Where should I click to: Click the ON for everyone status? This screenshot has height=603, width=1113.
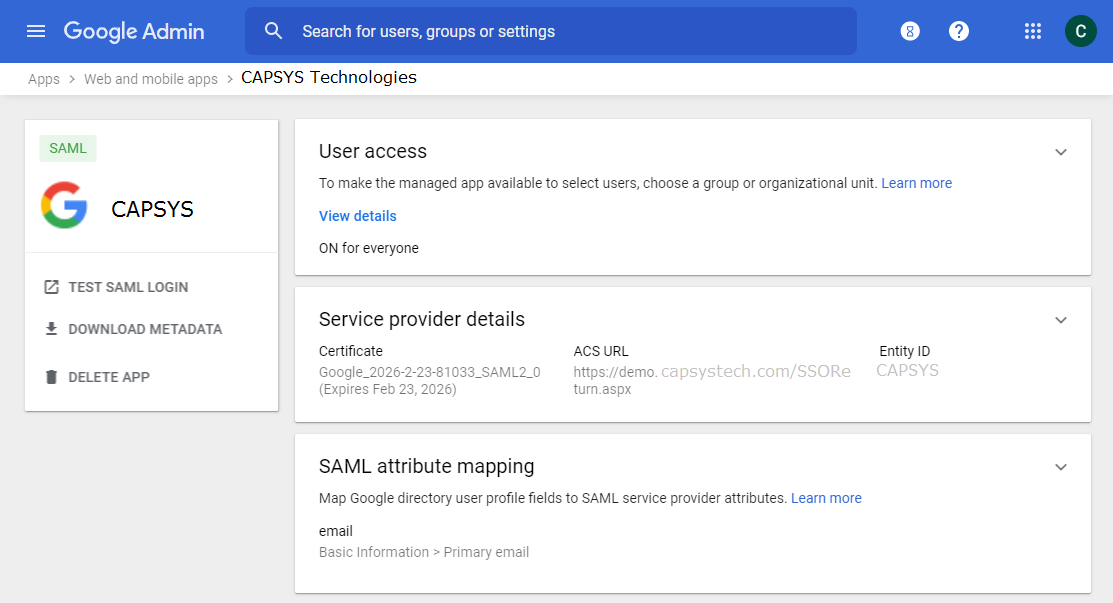pyautogui.click(x=368, y=248)
